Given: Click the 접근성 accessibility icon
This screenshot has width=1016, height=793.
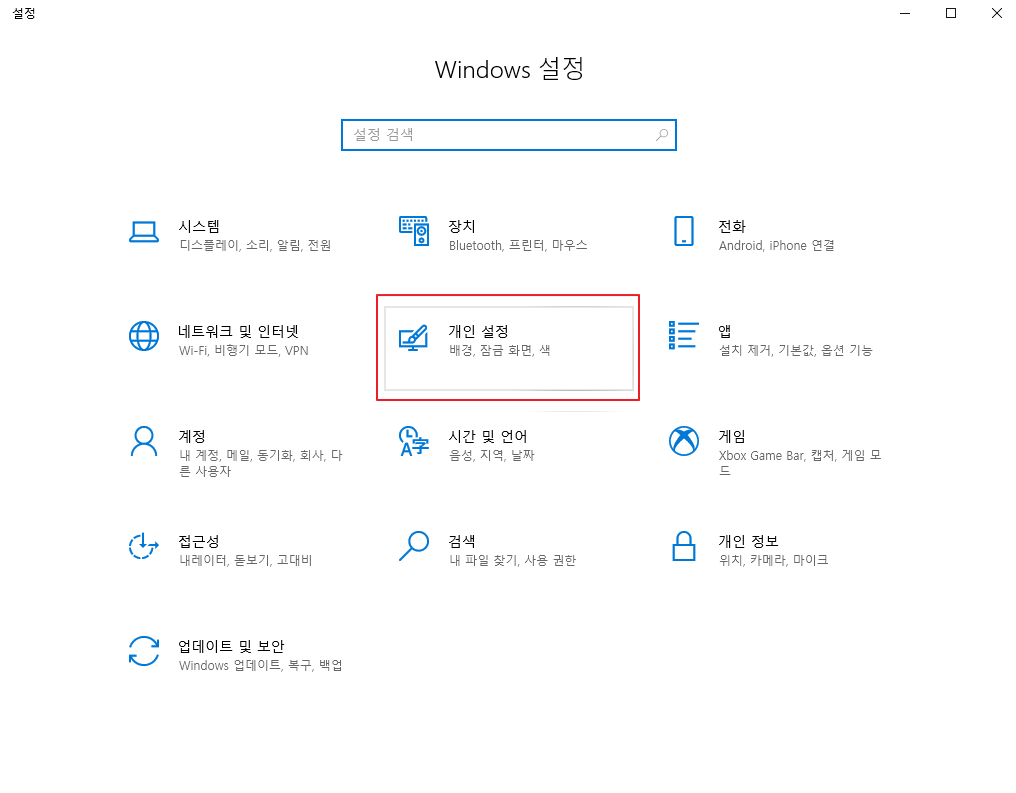Looking at the screenshot, I should pyautogui.click(x=144, y=546).
